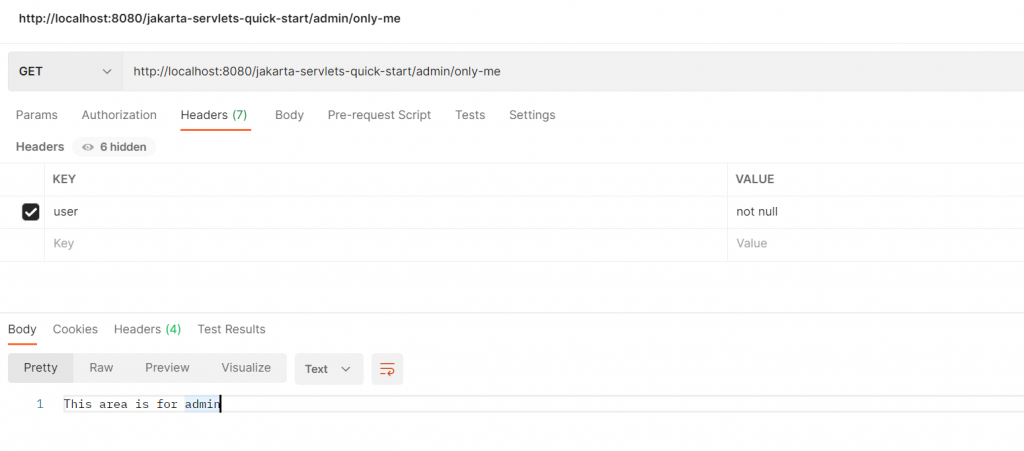View the Test Results tab
Viewport: 1024px width, 451px height.
[x=232, y=330]
